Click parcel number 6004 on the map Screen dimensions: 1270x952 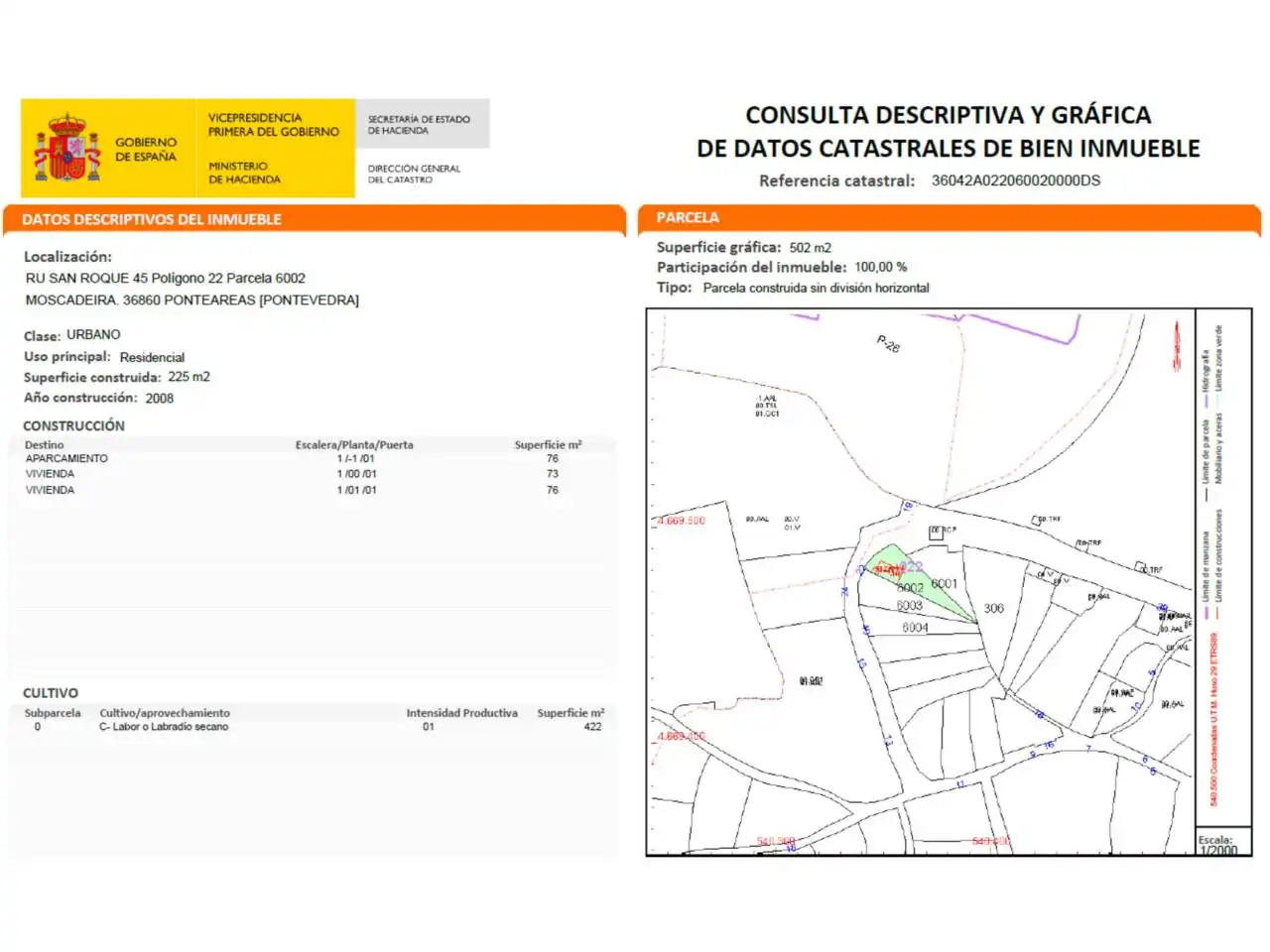[915, 628]
